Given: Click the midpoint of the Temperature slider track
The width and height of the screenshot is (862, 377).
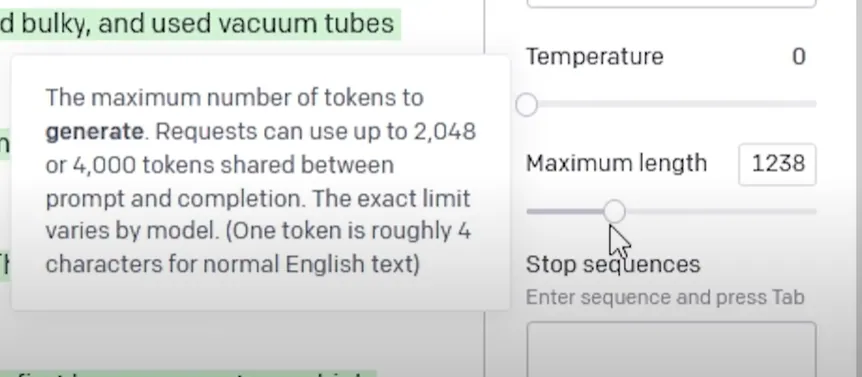Looking at the screenshot, I should coord(671,104).
